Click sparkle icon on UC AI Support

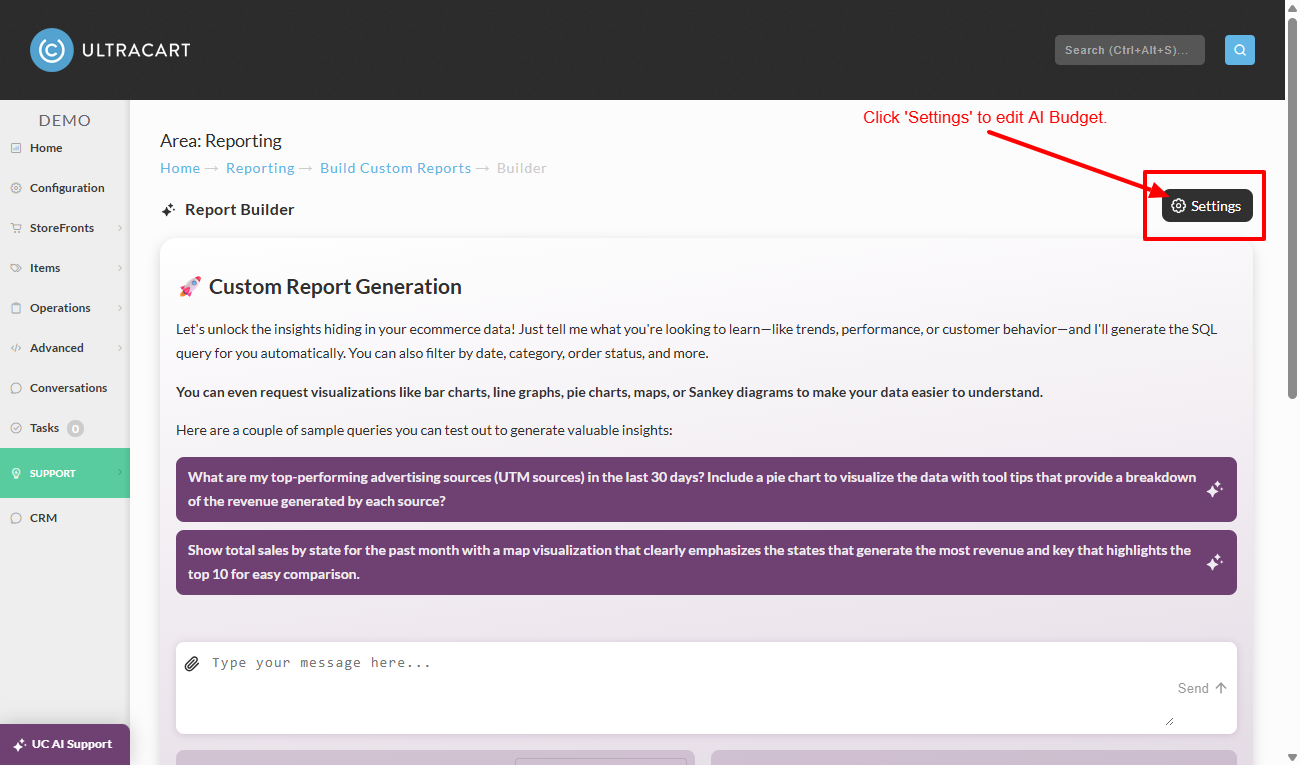click(19, 745)
